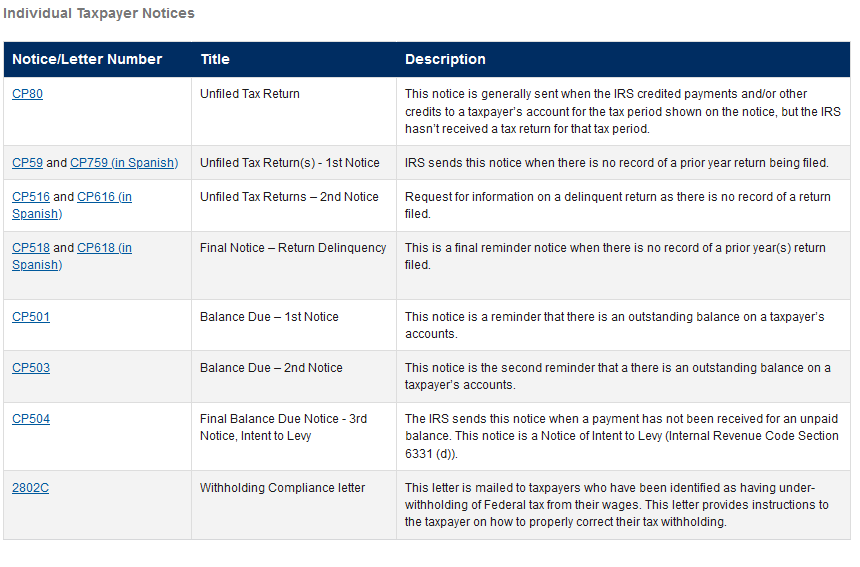The width and height of the screenshot is (860, 567).
Task: Click the CP59 notice link
Action: coord(27,163)
